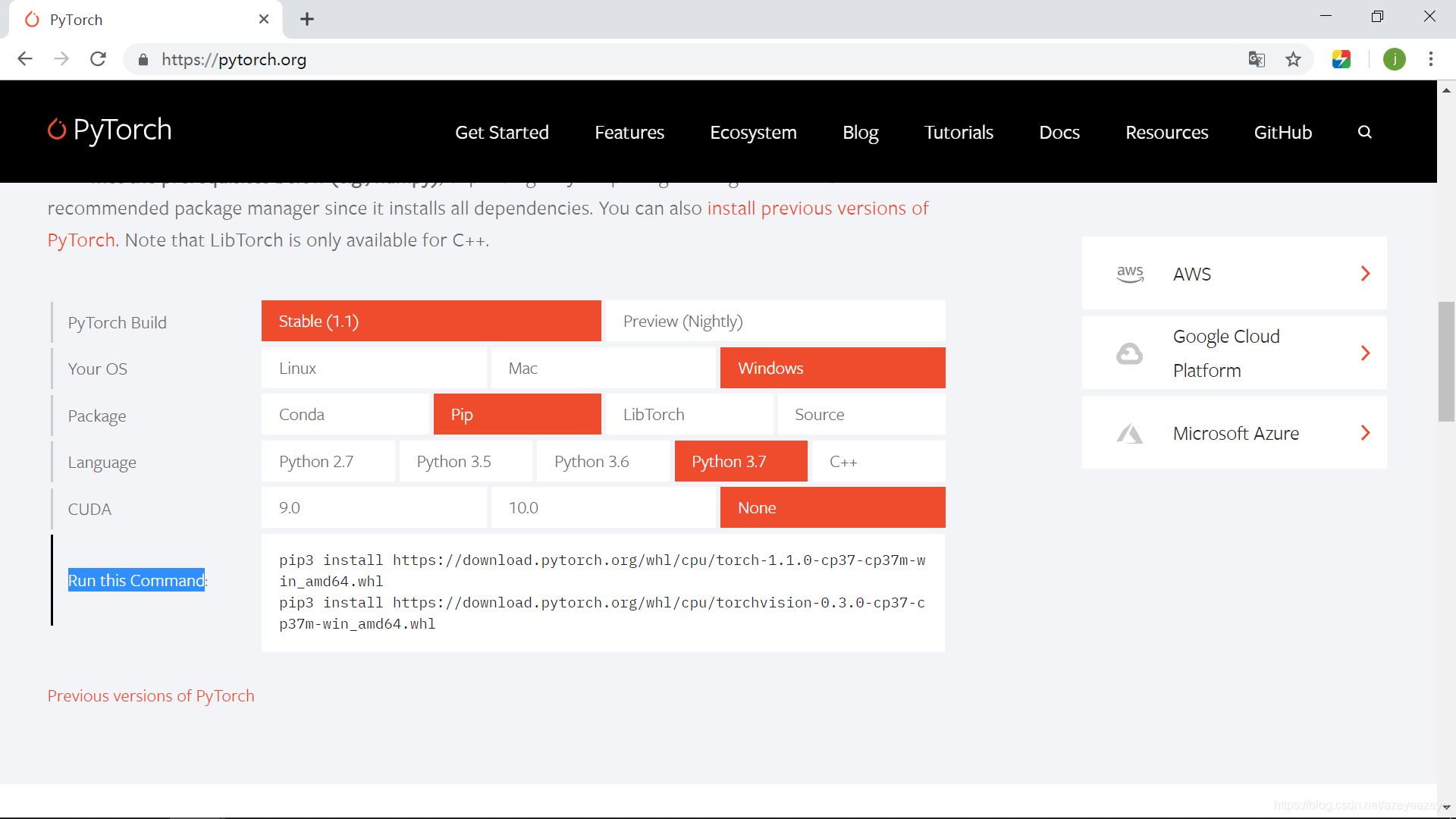Click the green profile avatar icon
The image size is (1456, 819).
[x=1394, y=59]
